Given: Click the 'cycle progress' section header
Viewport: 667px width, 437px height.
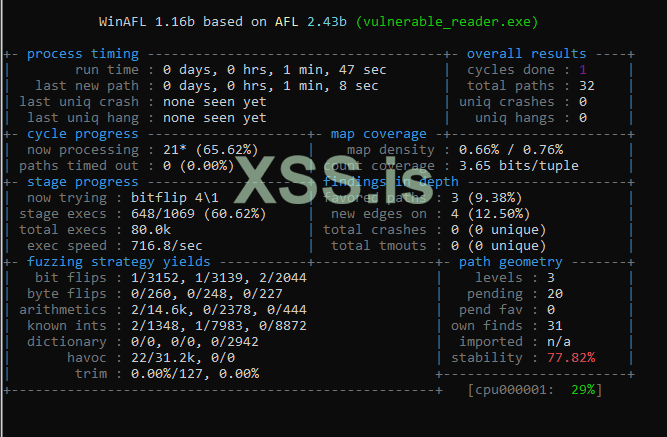Looking at the screenshot, I should 83,134.
